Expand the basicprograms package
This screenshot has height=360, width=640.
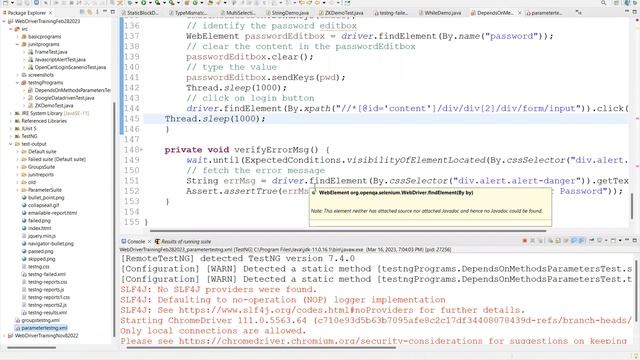pyautogui.click(x=18, y=37)
